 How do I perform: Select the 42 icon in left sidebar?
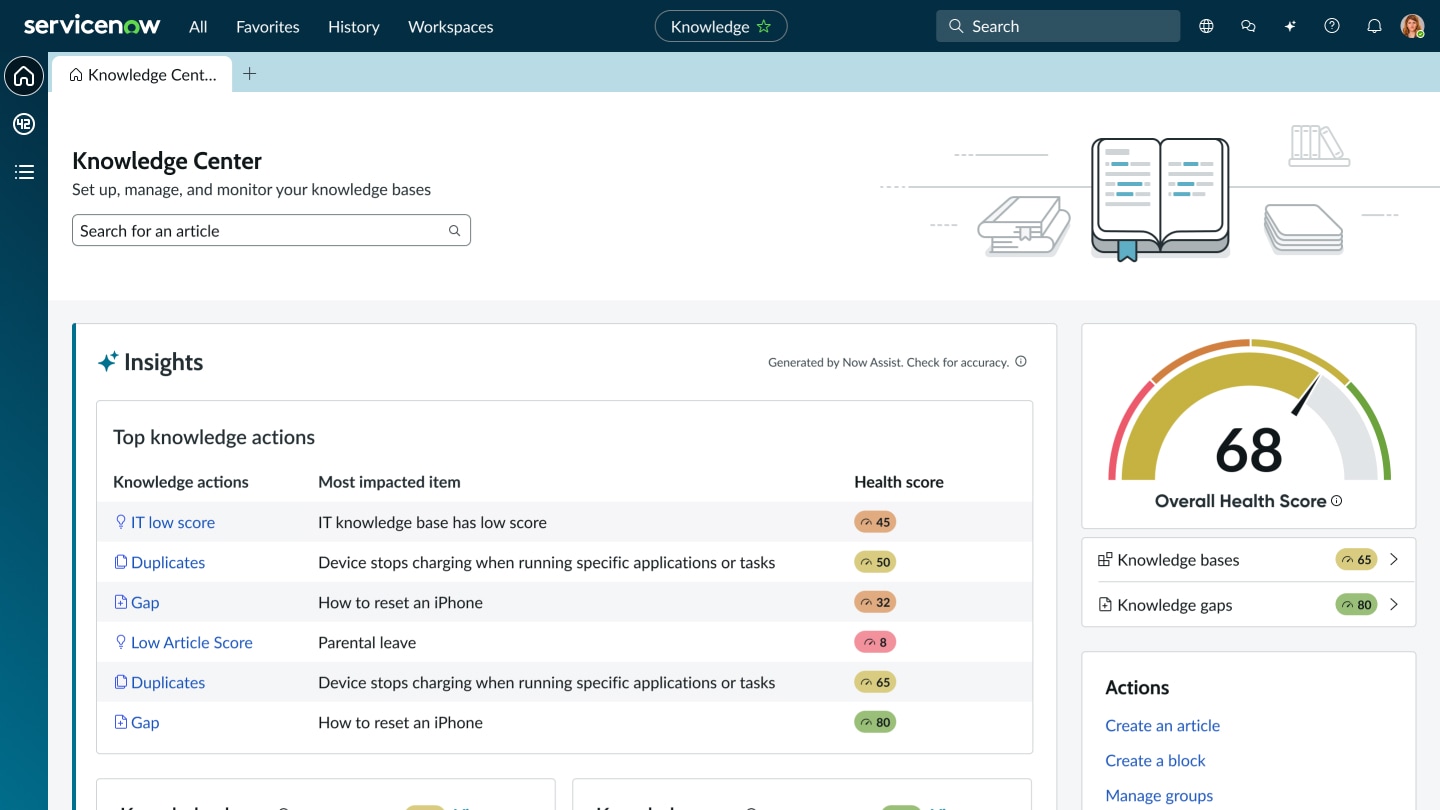(x=24, y=124)
